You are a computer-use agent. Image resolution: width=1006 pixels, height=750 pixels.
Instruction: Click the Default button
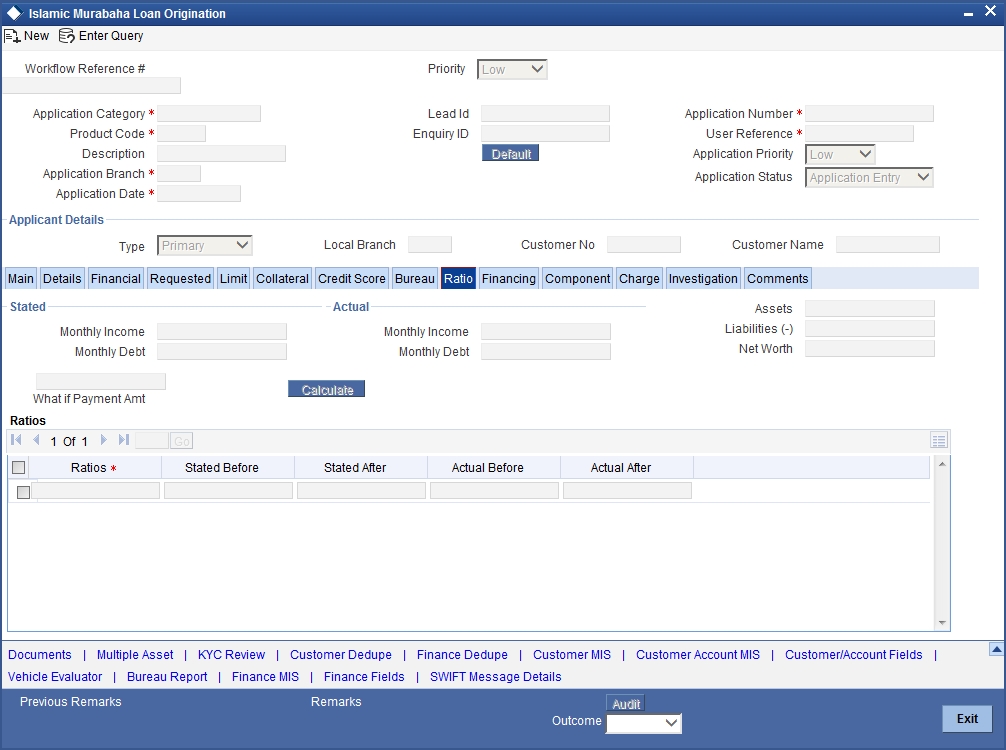511,153
